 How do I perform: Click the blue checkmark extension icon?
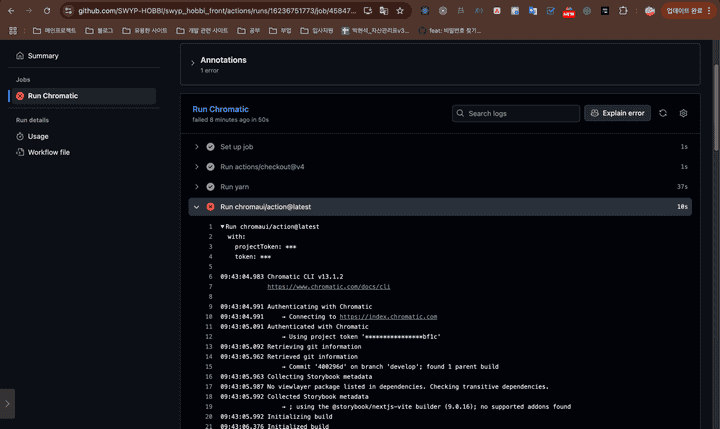point(551,11)
